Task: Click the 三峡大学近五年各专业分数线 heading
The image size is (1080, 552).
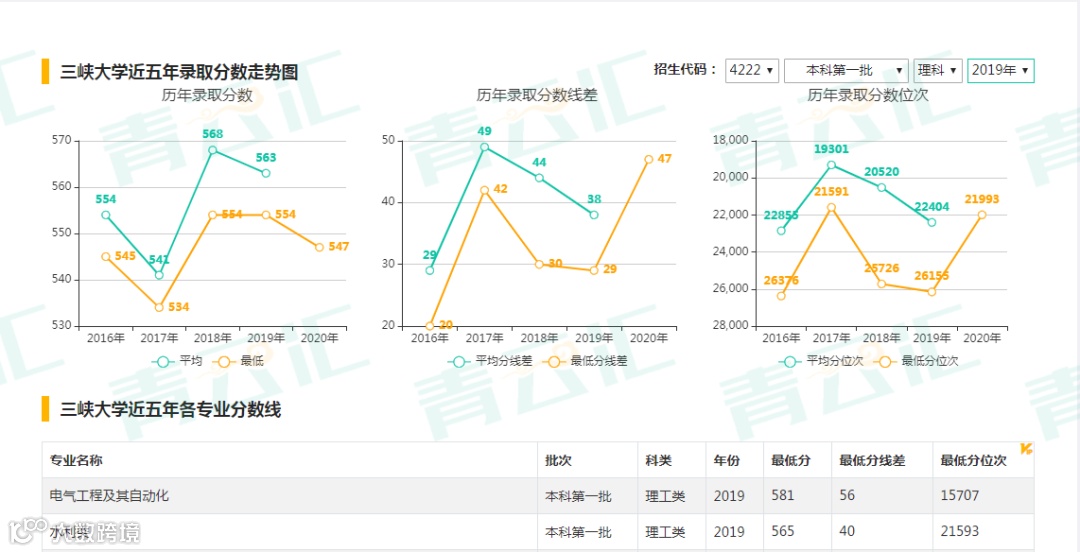Action: 171,409
